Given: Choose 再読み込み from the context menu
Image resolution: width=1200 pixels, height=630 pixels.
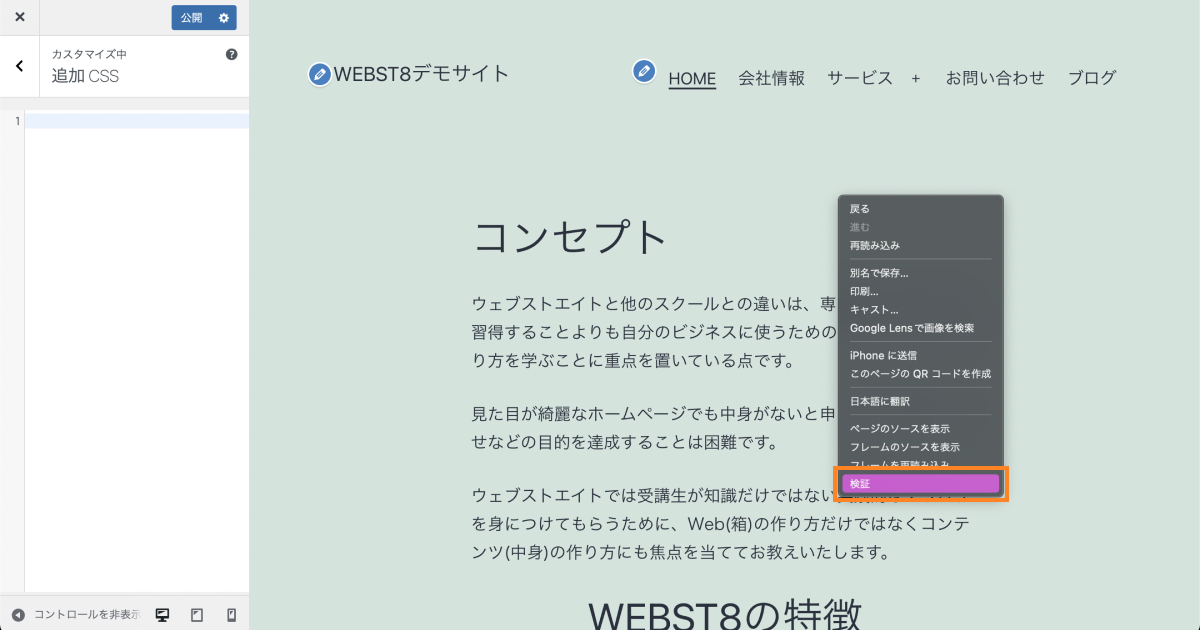Looking at the screenshot, I should click(878, 245).
